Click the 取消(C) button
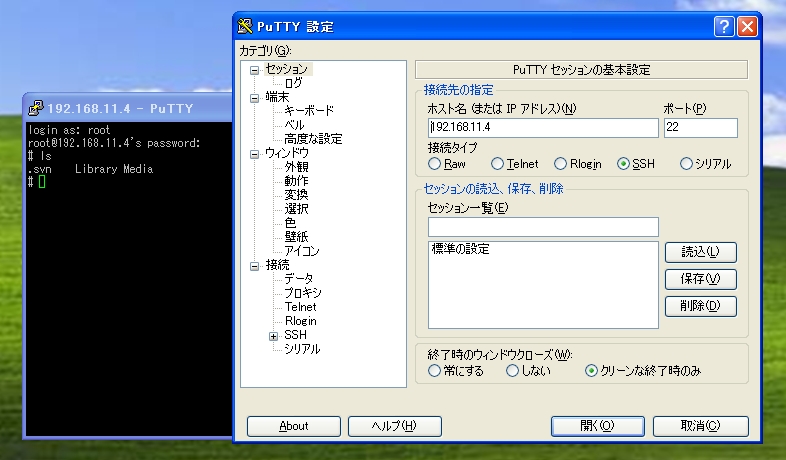The height and width of the screenshot is (460, 786). (x=700, y=426)
